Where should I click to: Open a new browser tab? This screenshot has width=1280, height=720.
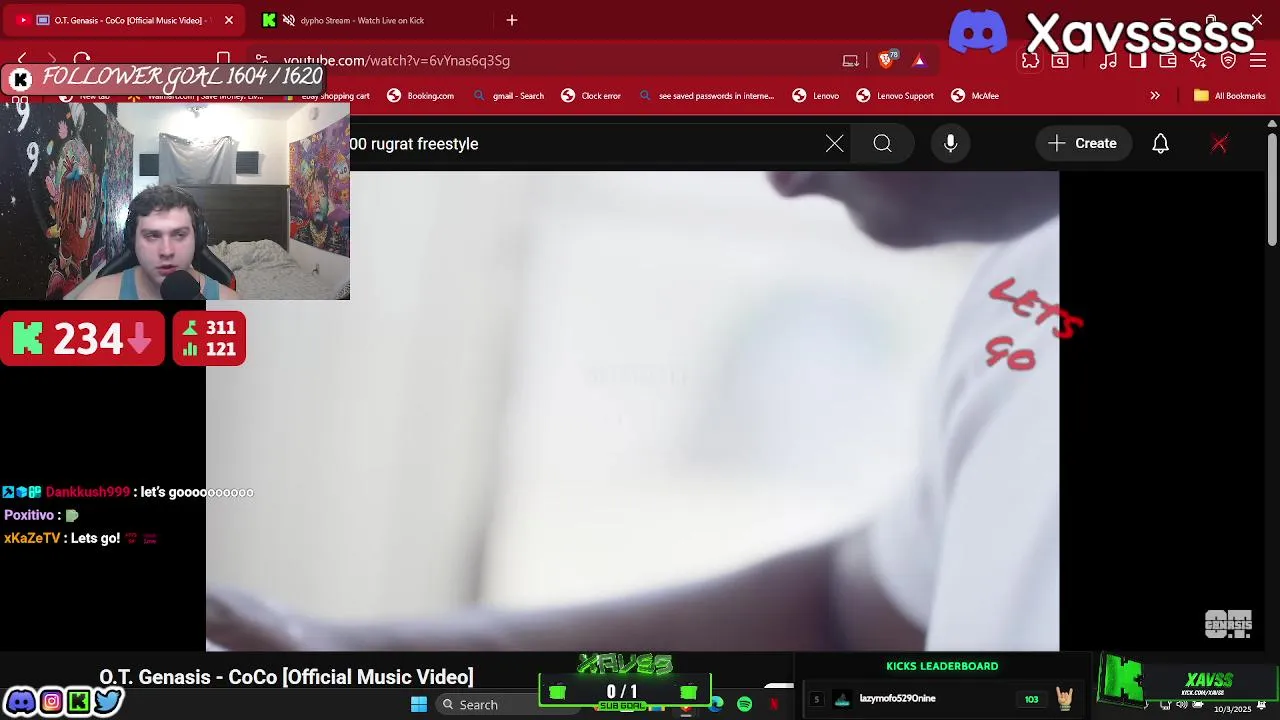(512, 20)
